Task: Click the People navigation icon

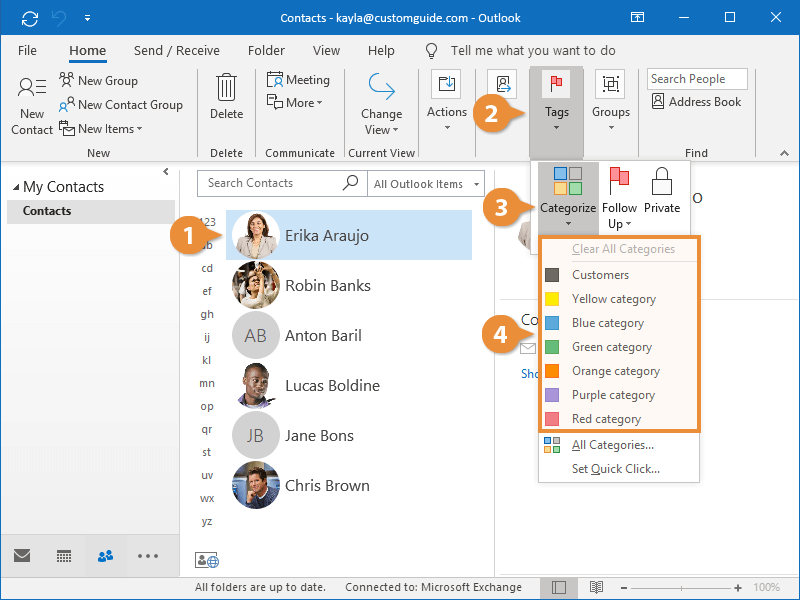Action: (106, 556)
